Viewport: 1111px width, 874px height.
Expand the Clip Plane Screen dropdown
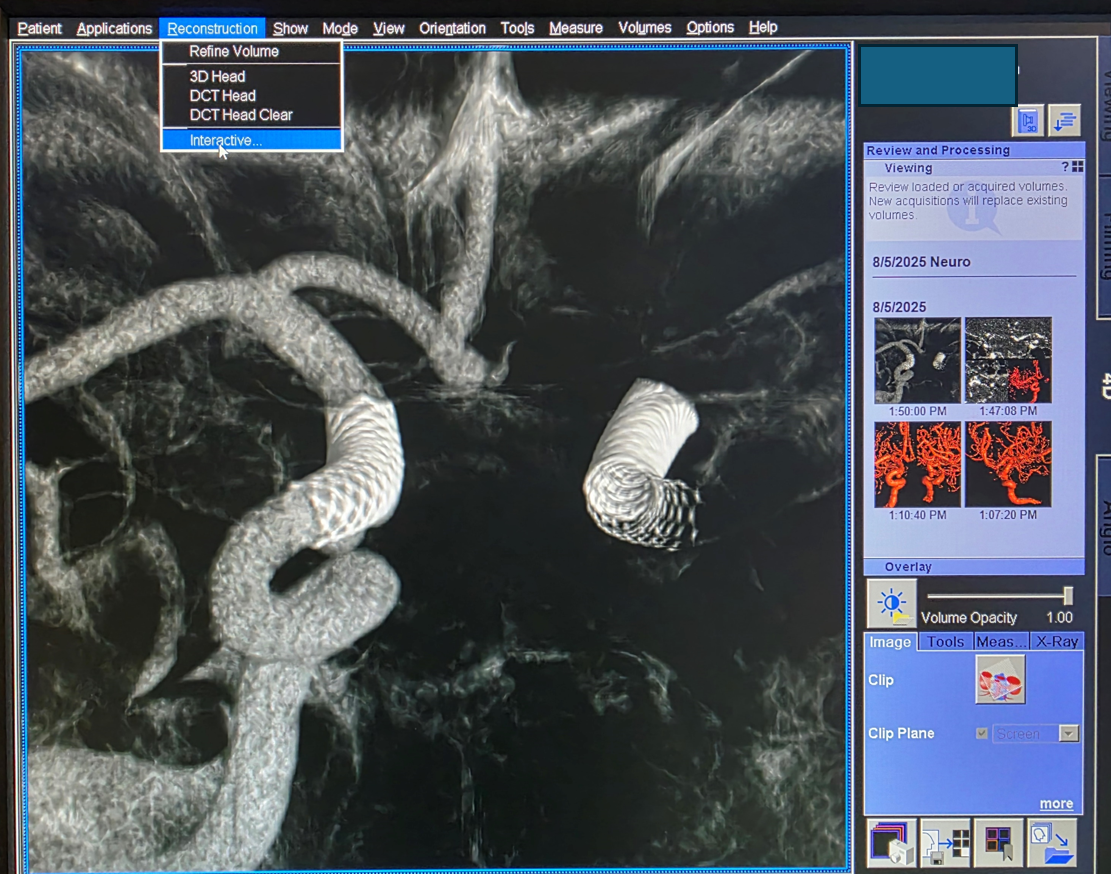[1069, 734]
